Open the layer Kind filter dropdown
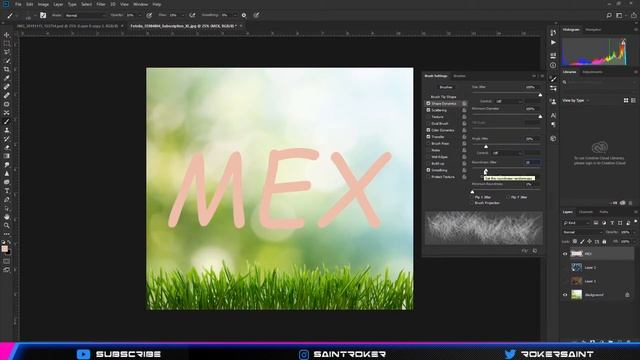Screen dimensions: 640x360 click(576, 223)
